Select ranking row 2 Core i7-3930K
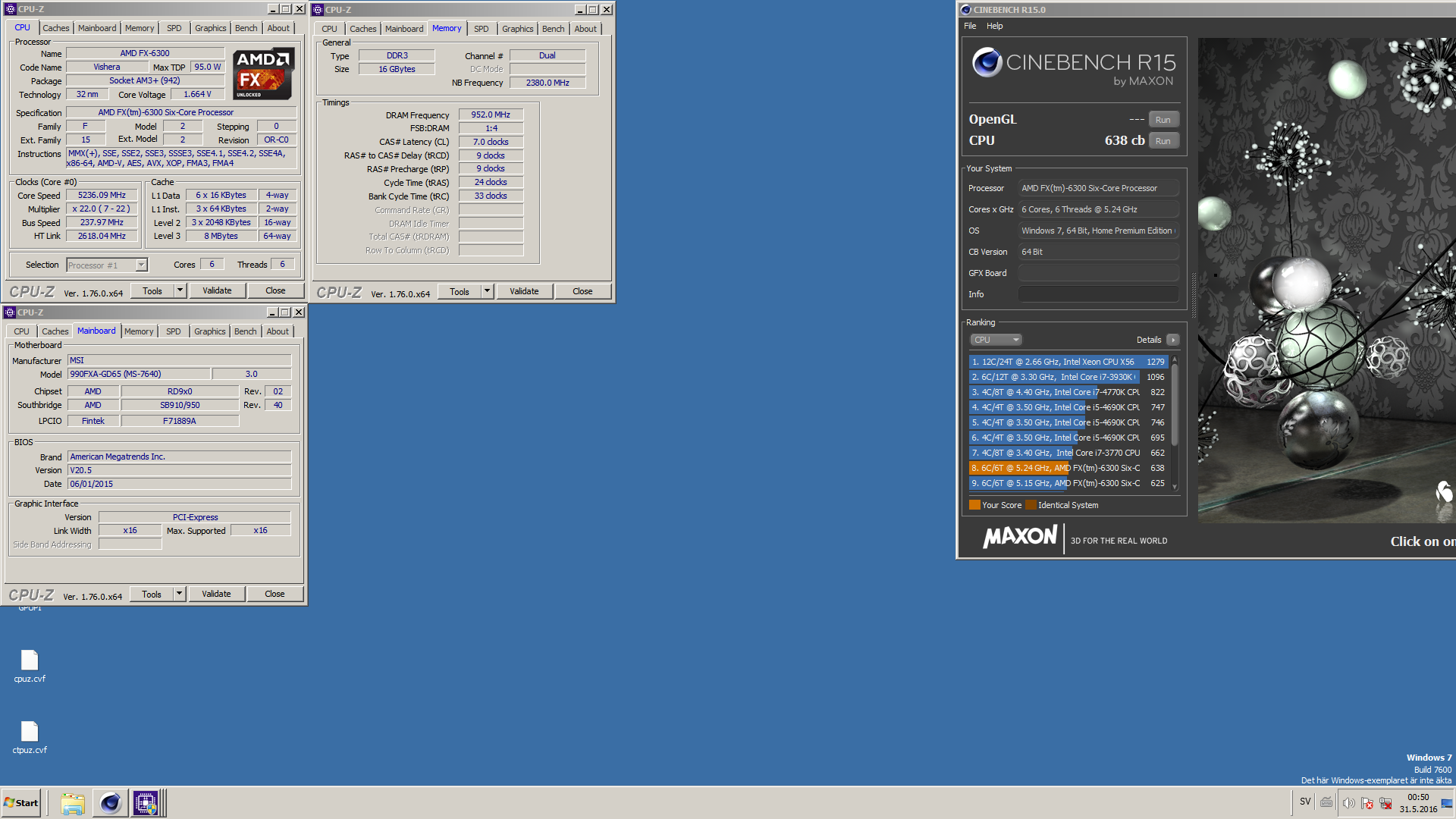Screen dimensions: 1456x819 [1068, 377]
